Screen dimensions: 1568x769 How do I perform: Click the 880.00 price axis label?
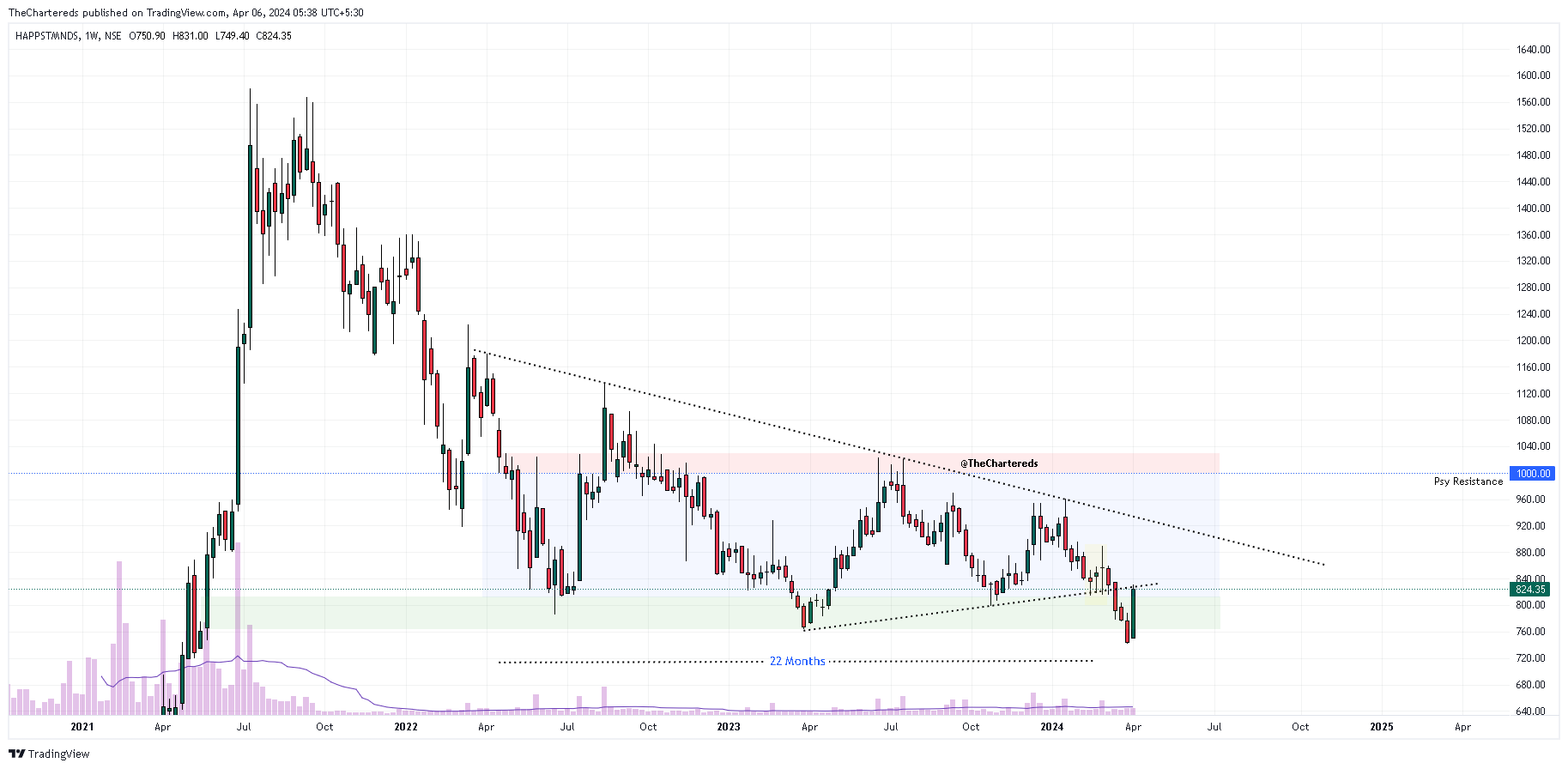point(1530,553)
